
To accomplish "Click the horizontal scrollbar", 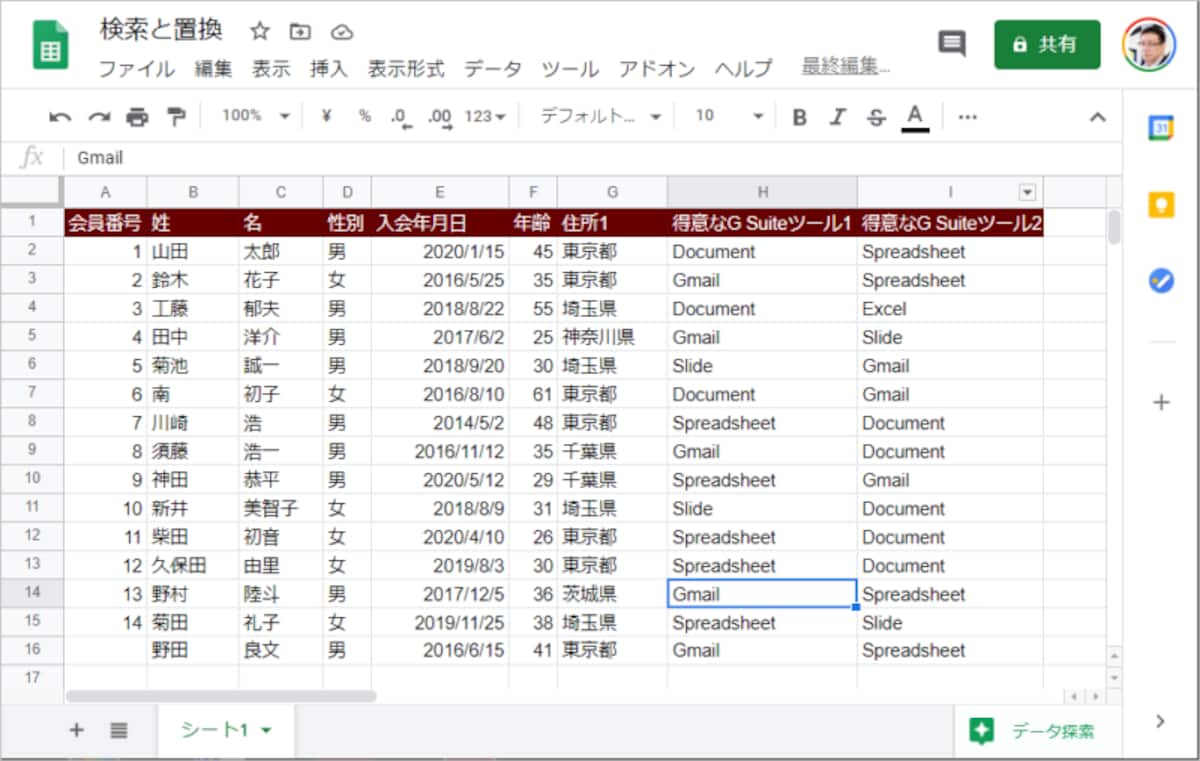I will pyautogui.click(x=221, y=696).
